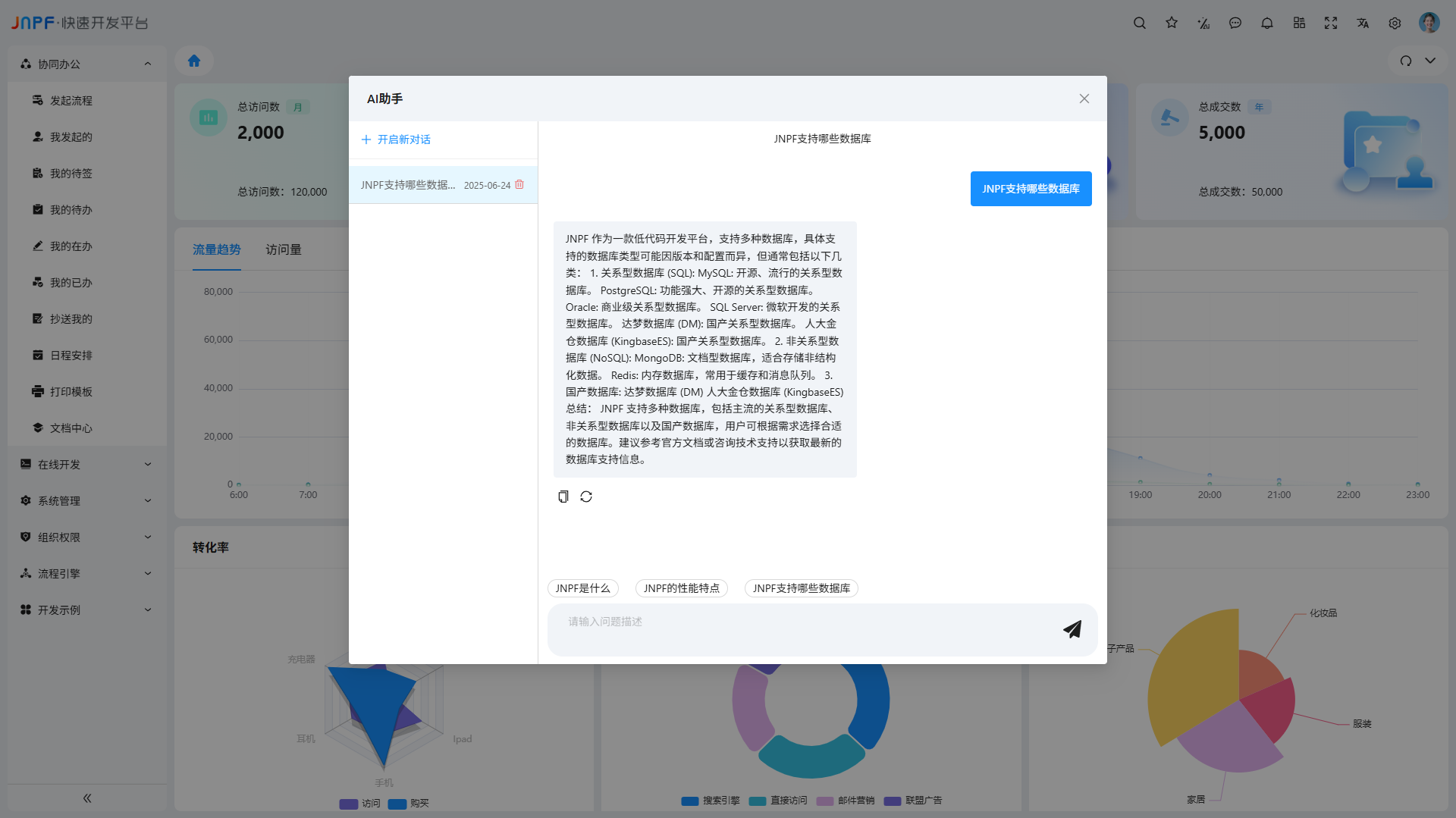Click the 年 tag beside 总成交数

click(1259, 108)
